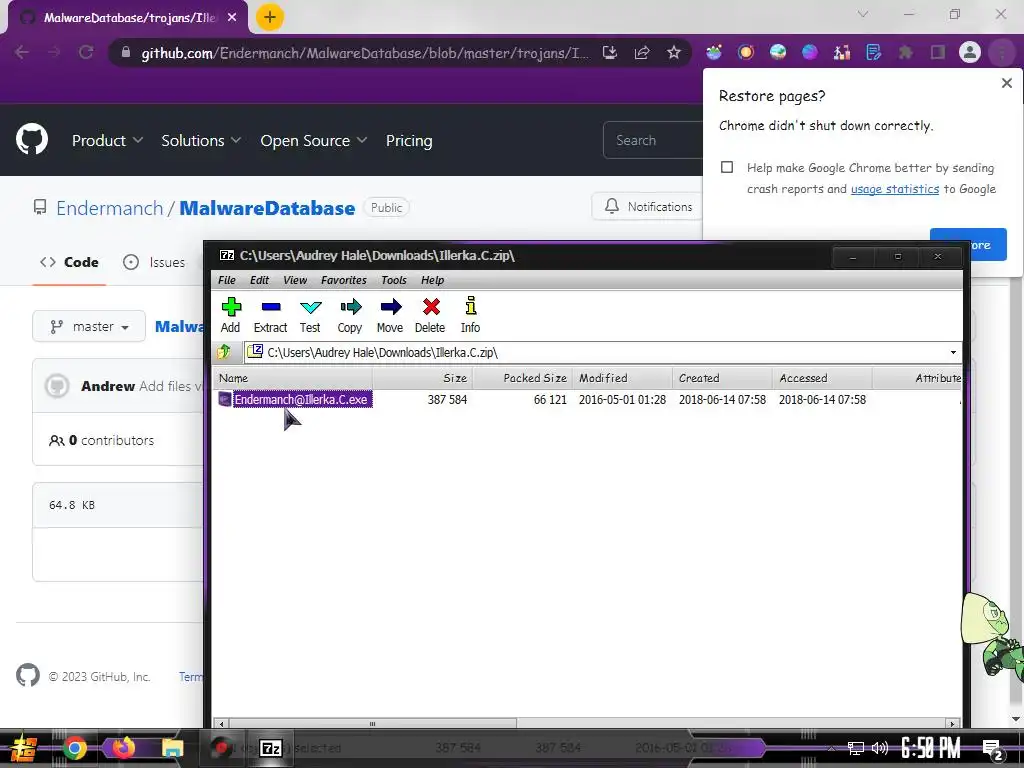Expand the Open Source menu on GitHub
Viewport: 1024px width, 768px height.
(313, 140)
